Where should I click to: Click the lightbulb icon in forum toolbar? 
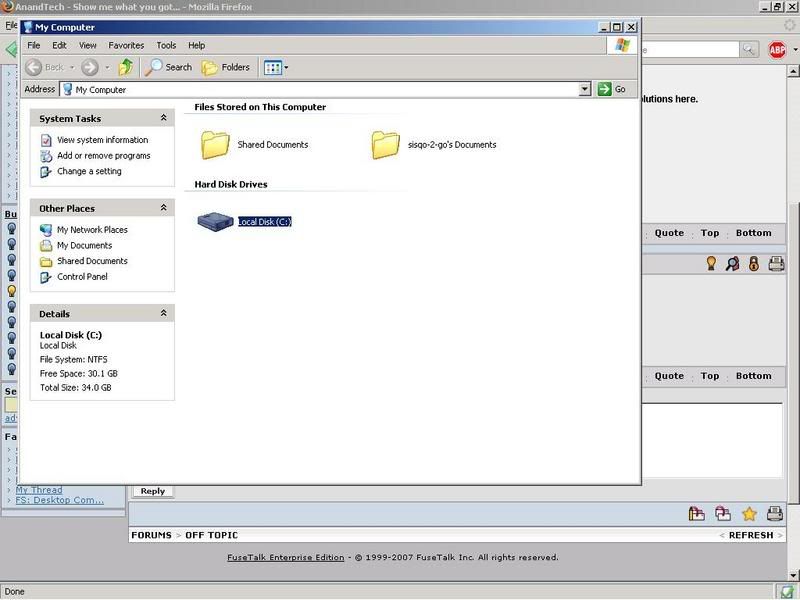[x=711, y=263]
